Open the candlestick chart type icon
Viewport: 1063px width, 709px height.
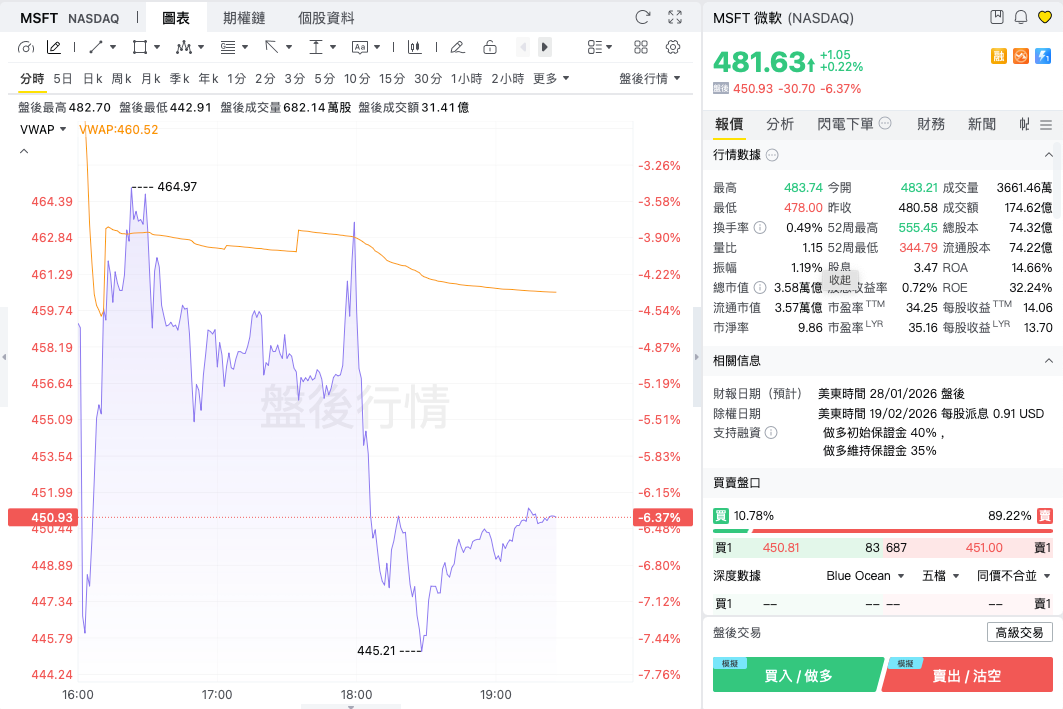tap(414, 47)
